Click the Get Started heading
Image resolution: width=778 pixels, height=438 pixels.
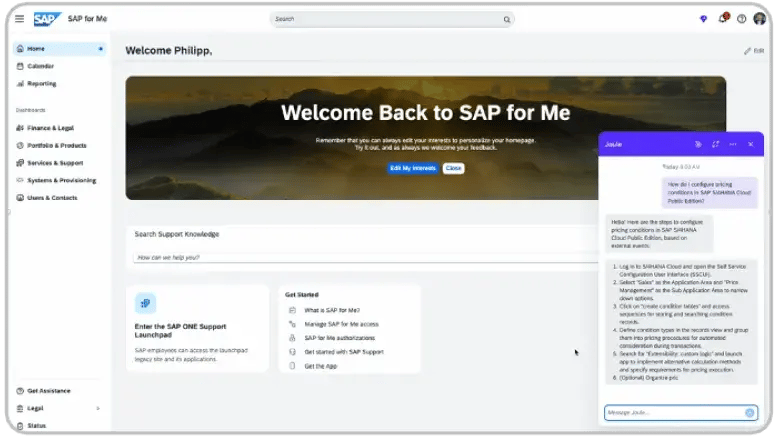click(x=302, y=295)
